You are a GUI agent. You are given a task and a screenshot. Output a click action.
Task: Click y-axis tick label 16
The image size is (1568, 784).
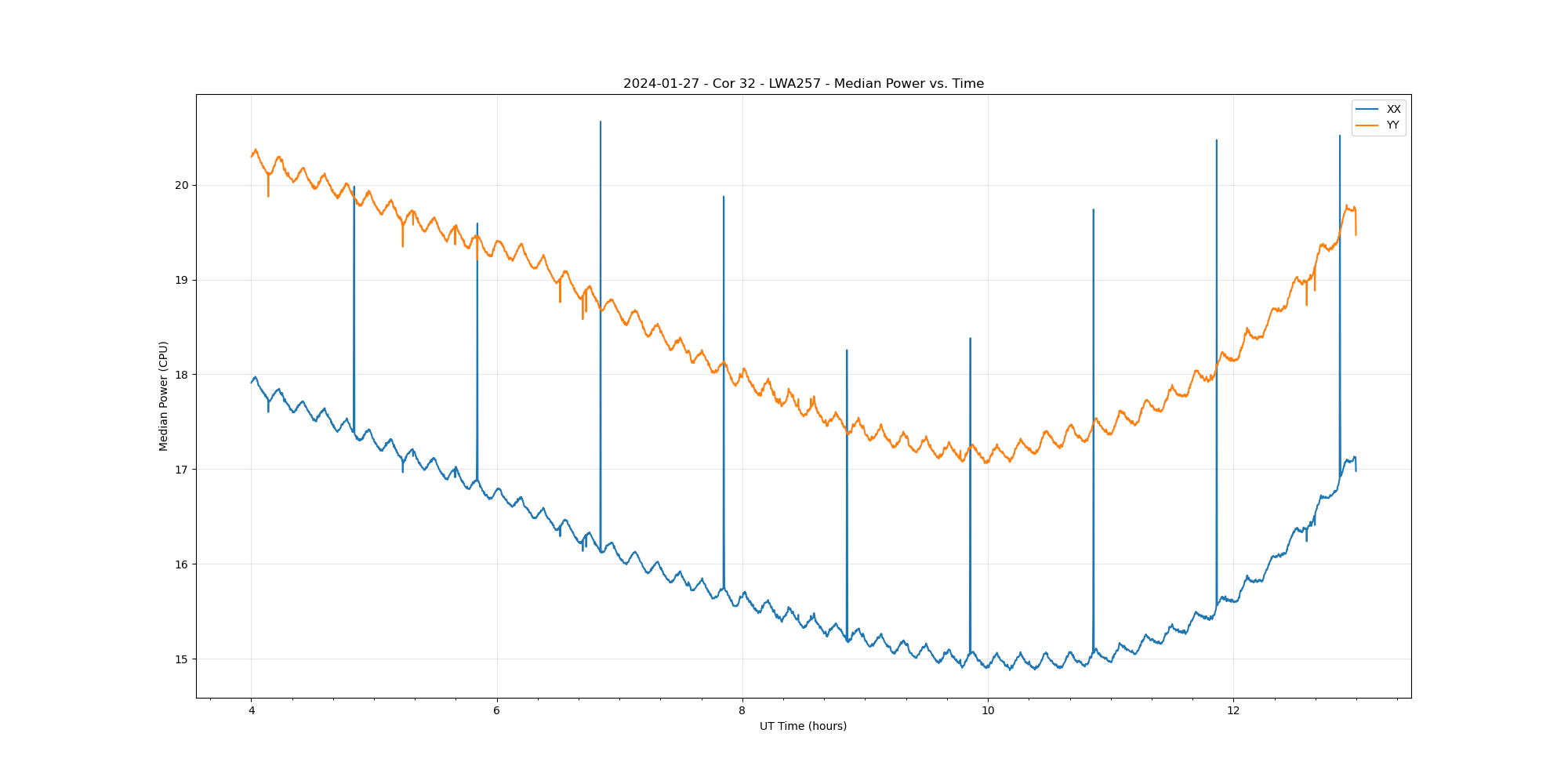click(x=182, y=564)
